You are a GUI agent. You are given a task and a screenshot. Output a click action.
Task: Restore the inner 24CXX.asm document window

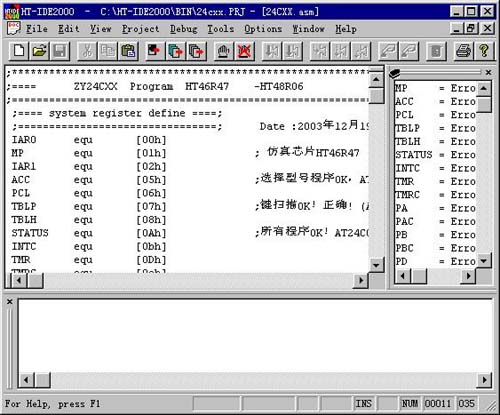(x=471, y=28)
